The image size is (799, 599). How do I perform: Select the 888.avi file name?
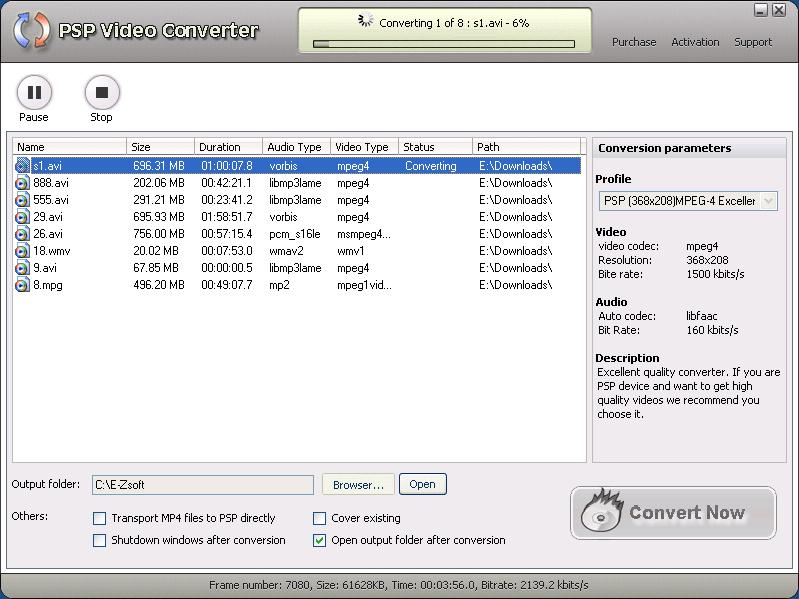coord(51,183)
